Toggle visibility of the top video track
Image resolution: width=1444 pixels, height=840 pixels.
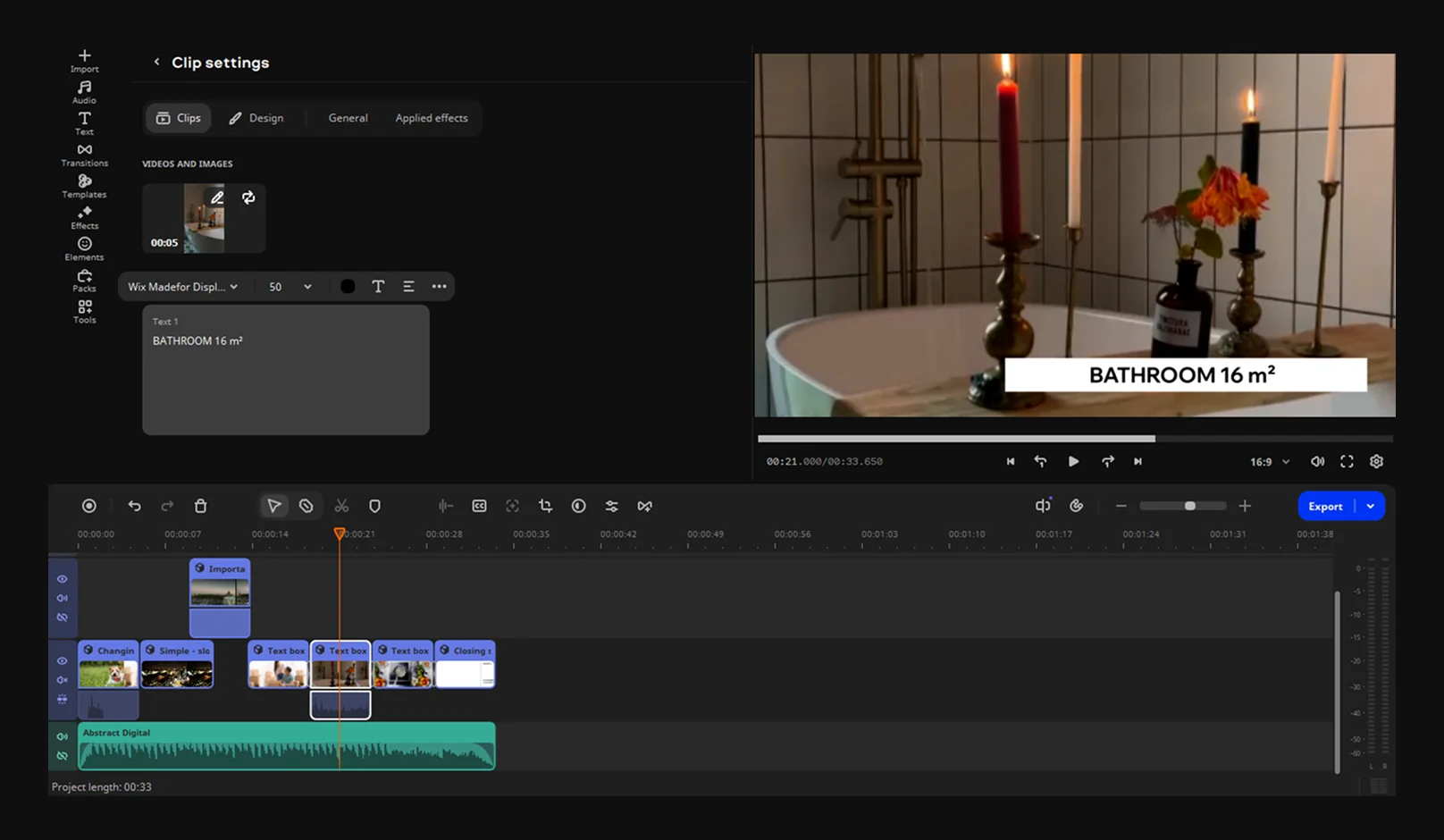click(x=63, y=579)
